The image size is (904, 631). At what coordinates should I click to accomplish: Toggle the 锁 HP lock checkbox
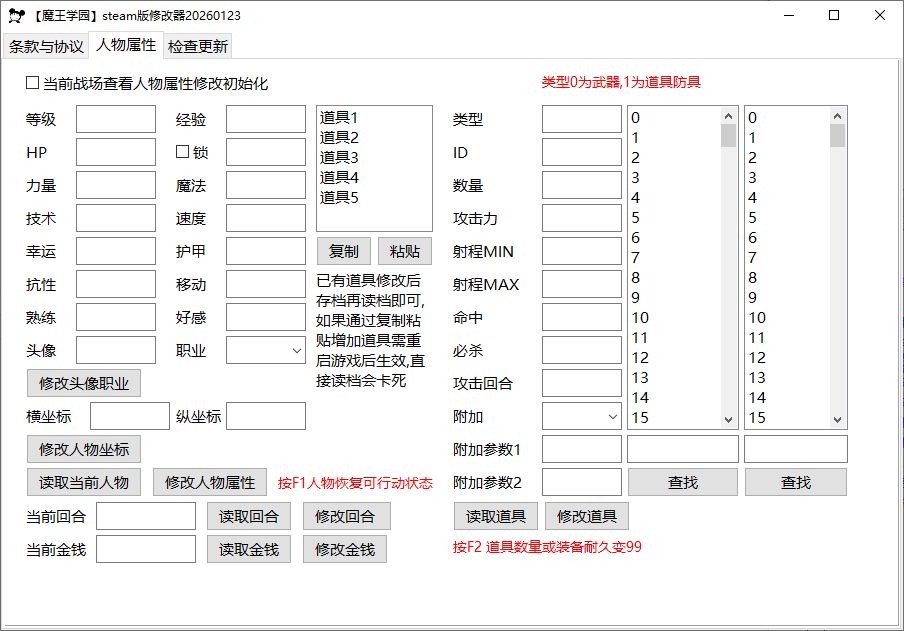[x=182, y=152]
